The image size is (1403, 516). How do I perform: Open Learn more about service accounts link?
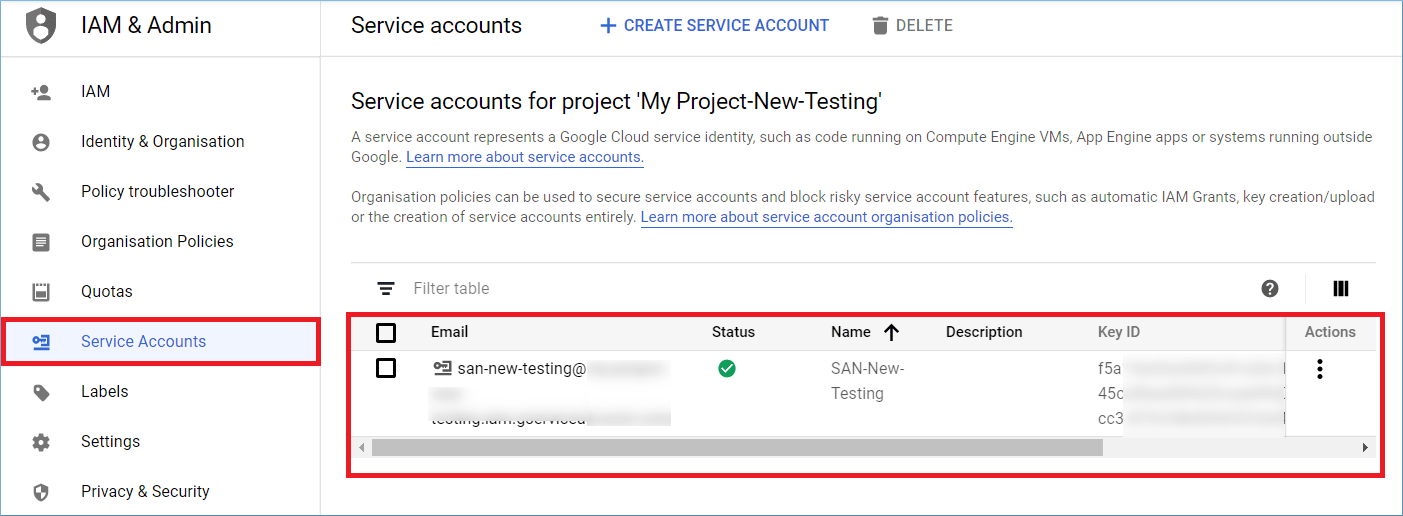[525, 158]
